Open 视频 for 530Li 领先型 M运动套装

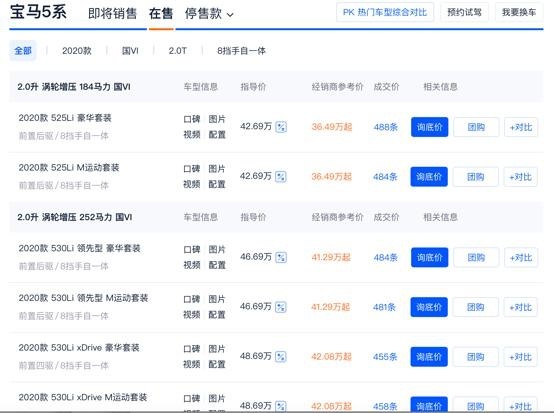pyautogui.click(x=192, y=315)
